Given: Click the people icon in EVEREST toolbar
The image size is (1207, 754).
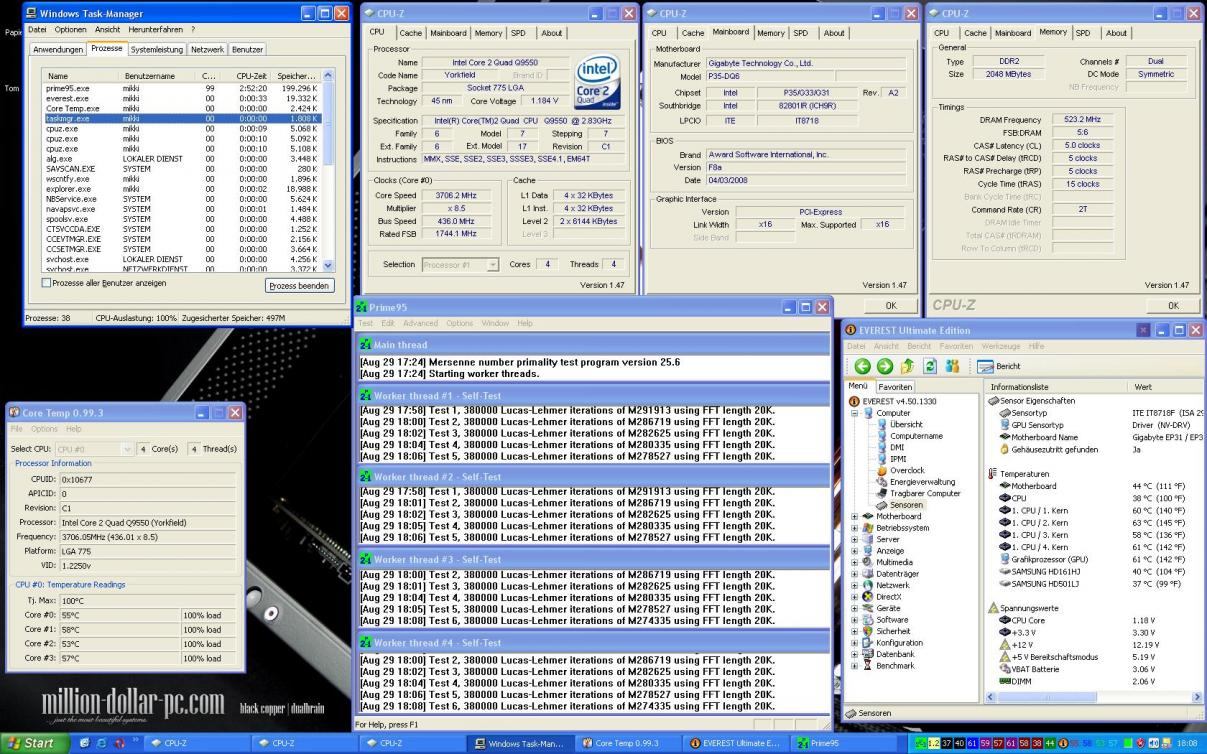Looking at the screenshot, I should [952, 367].
